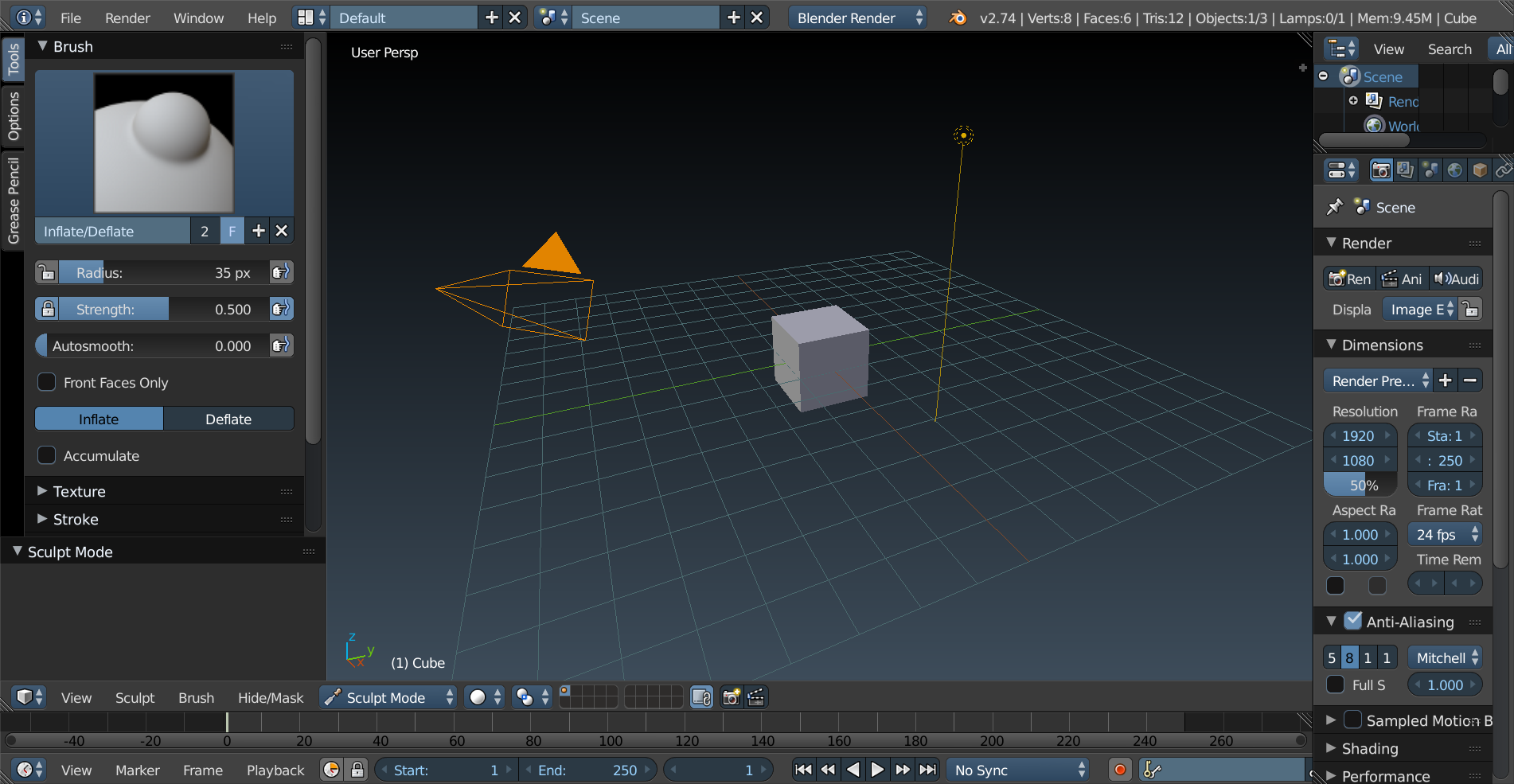Open Object properties cube tab
The height and width of the screenshot is (784, 1514).
(1480, 170)
